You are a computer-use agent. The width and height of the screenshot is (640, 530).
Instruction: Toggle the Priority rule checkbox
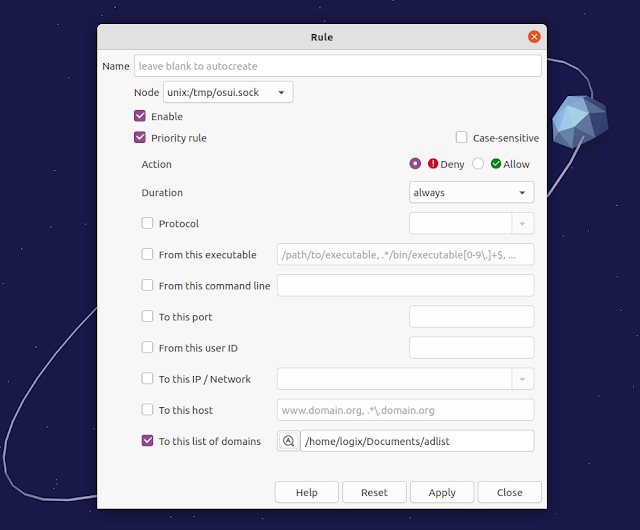coord(140,138)
